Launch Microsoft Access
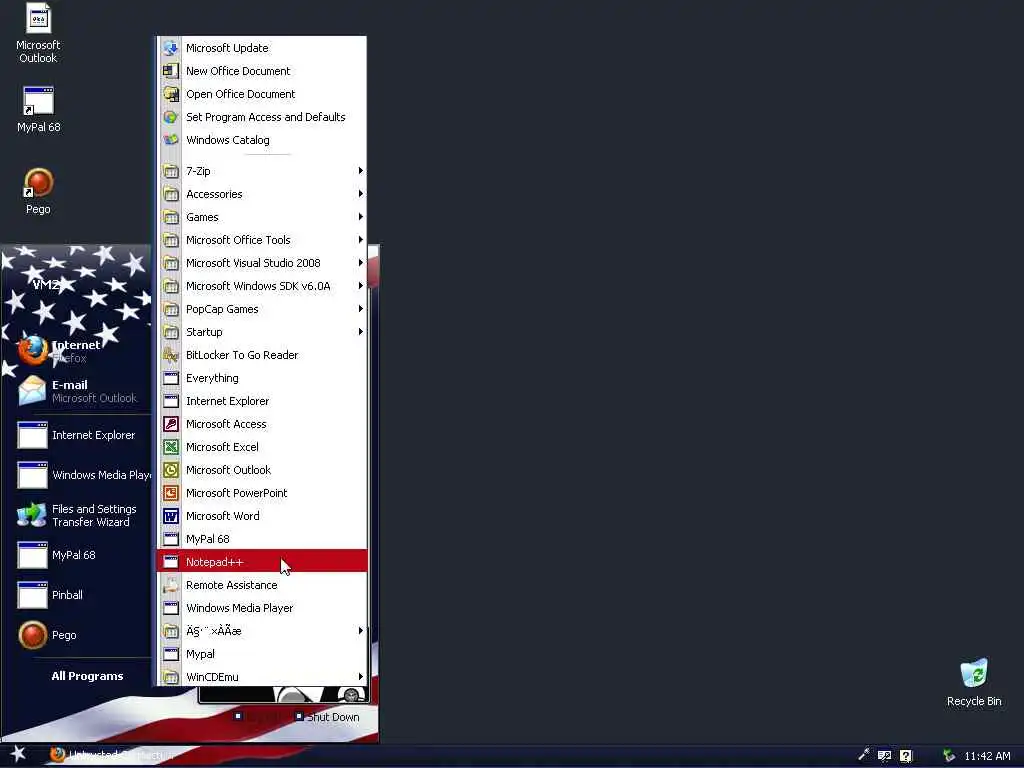Screen dimensions: 1024x768 click(x=261, y=424)
